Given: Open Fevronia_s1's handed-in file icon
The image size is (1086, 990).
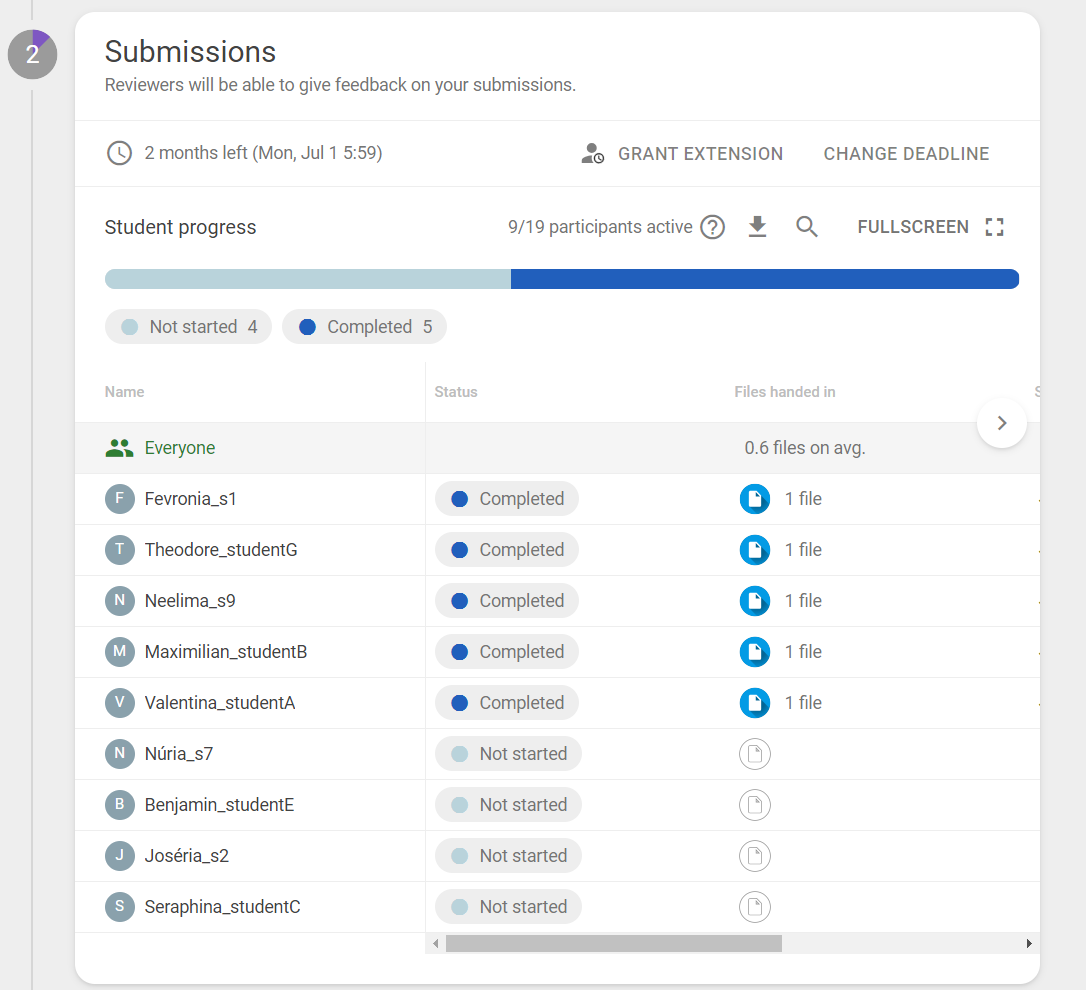Looking at the screenshot, I should [x=755, y=499].
